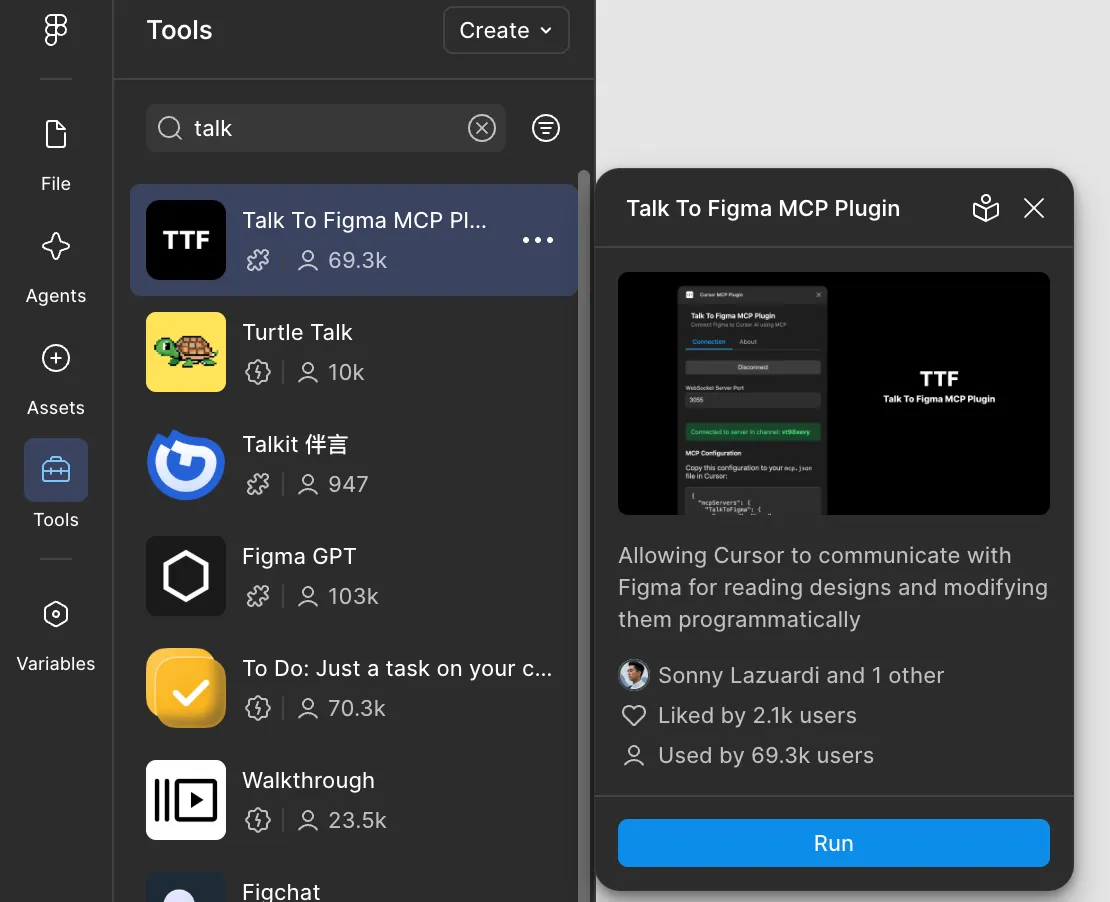This screenshot has width=1110, height=902.
Task: Open more options for Talk To Figma
Action: pyautogui.click(x=538, y=240)
